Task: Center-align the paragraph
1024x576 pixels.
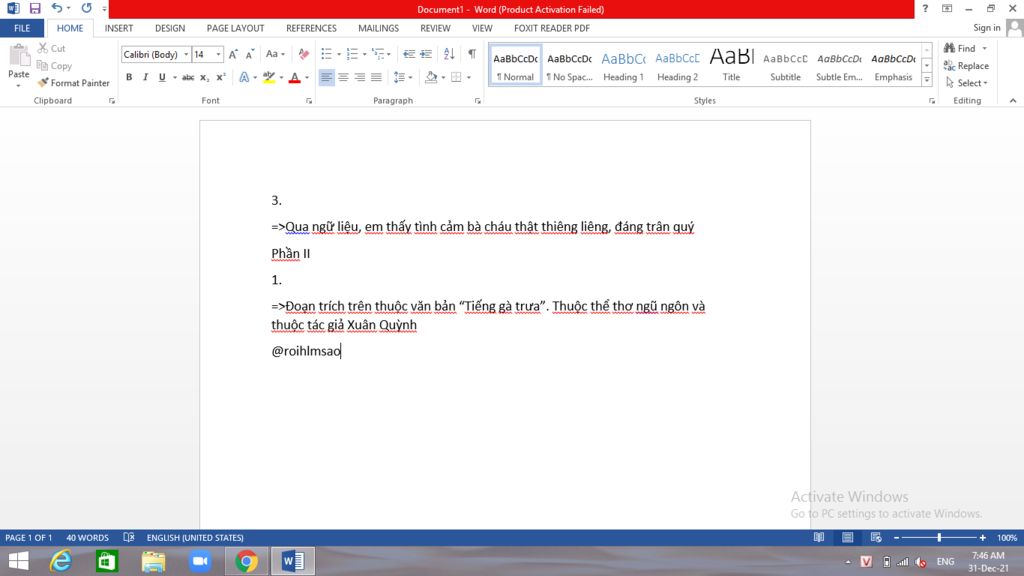Action: (343, 77)
